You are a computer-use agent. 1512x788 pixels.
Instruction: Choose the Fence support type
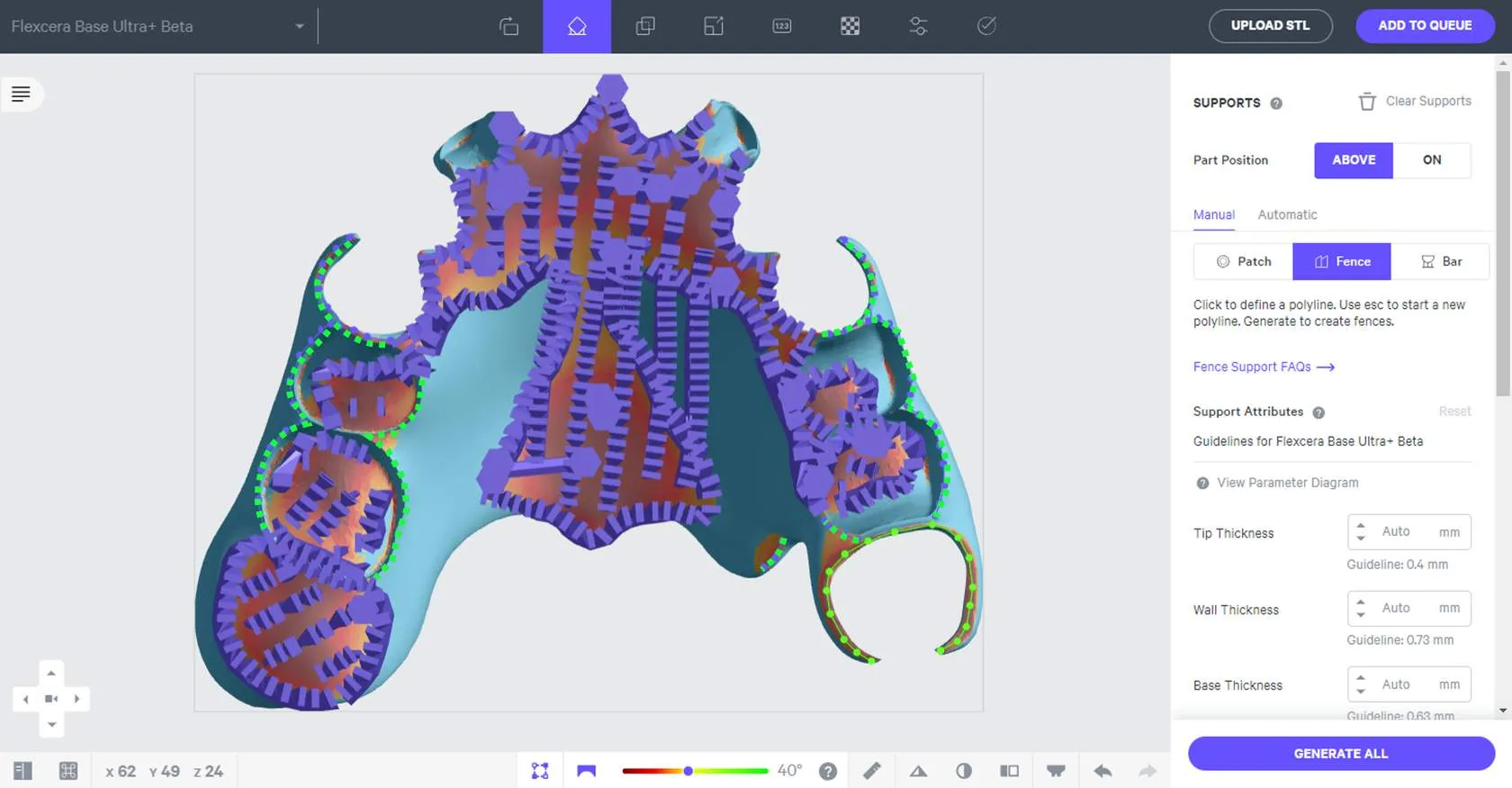[1342, 261]
